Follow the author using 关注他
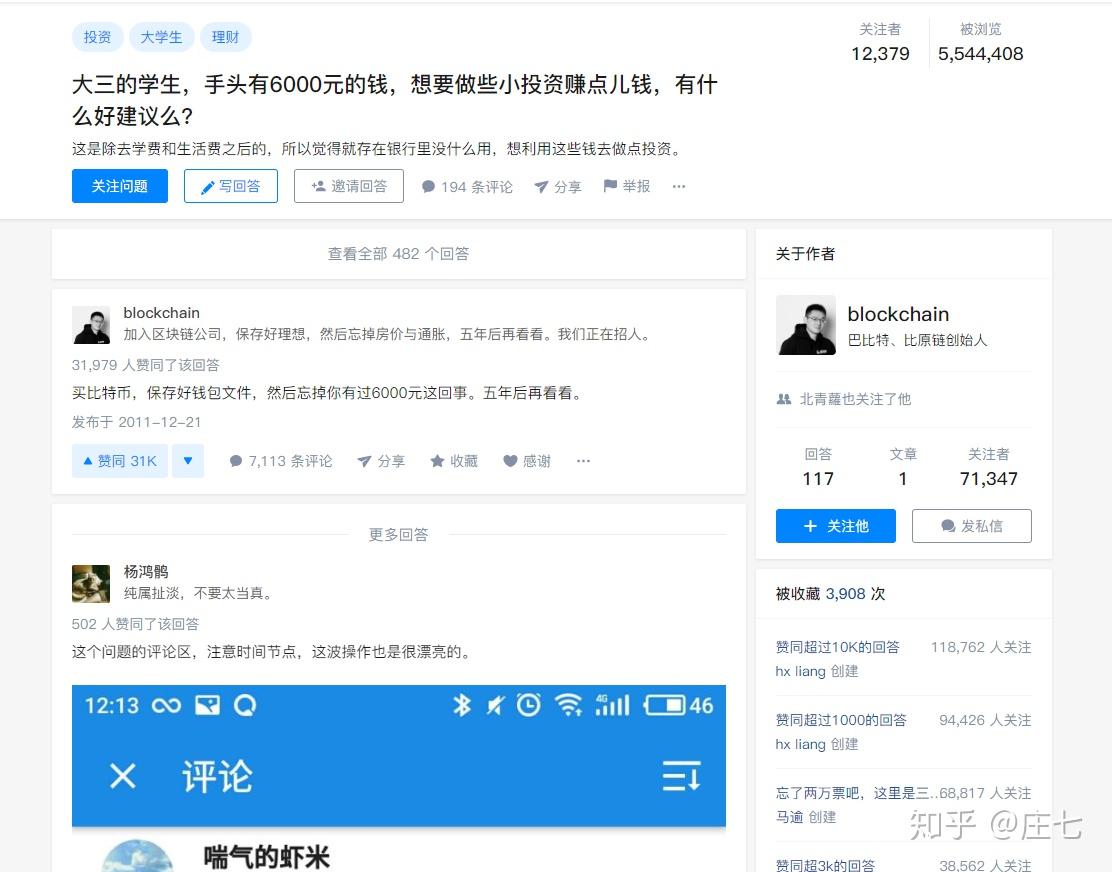The width and height of the screenshot is (1112, 872). [835, 525]
